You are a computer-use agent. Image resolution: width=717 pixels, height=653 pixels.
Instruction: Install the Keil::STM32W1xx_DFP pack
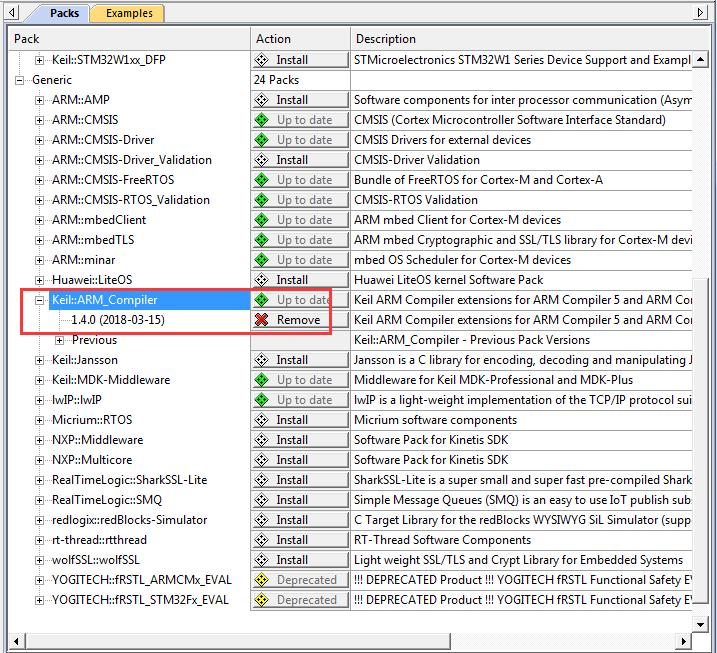[x=300, y=60]
